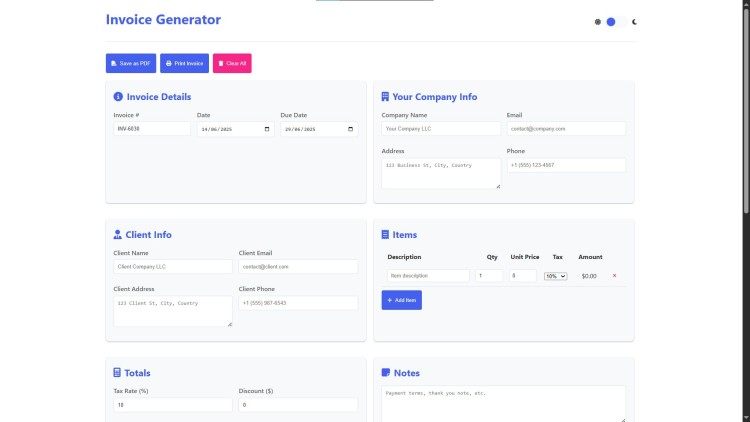Click the company Email field
The image size is (750, 422).
(x=566, y=129)
